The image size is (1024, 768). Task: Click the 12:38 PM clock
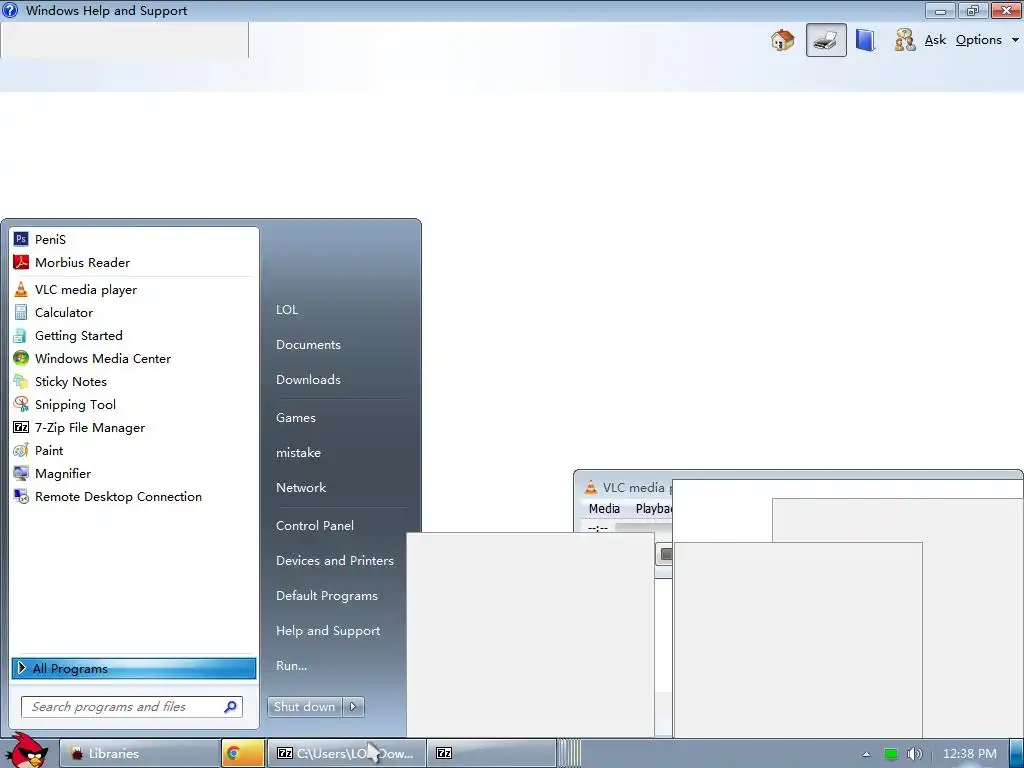970,754
